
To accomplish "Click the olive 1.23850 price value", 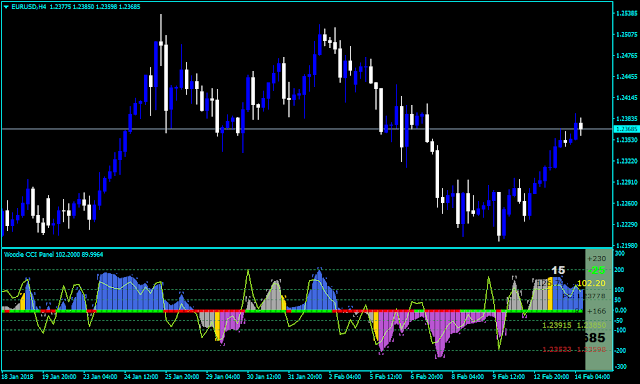I will [x=591, y=325].
